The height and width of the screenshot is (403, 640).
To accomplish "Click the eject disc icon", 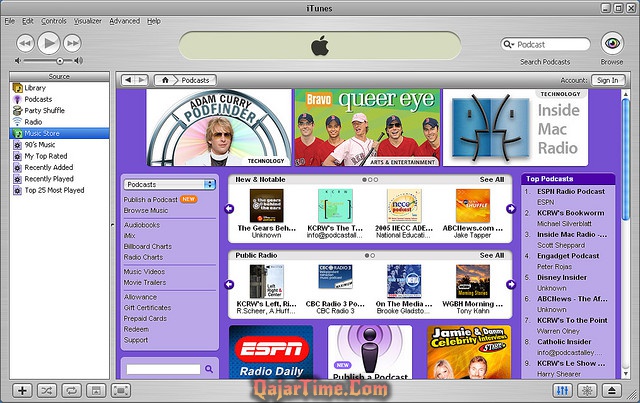I will [614, 390].
